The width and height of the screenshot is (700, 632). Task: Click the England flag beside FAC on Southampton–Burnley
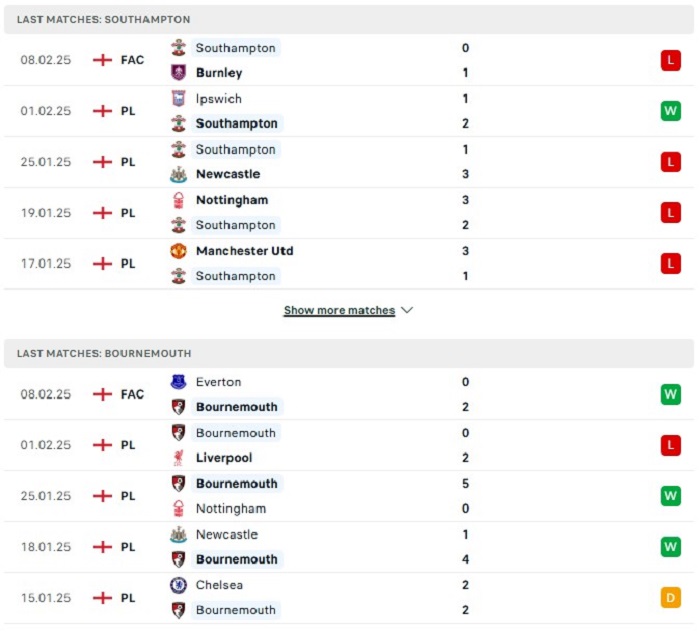102,60
